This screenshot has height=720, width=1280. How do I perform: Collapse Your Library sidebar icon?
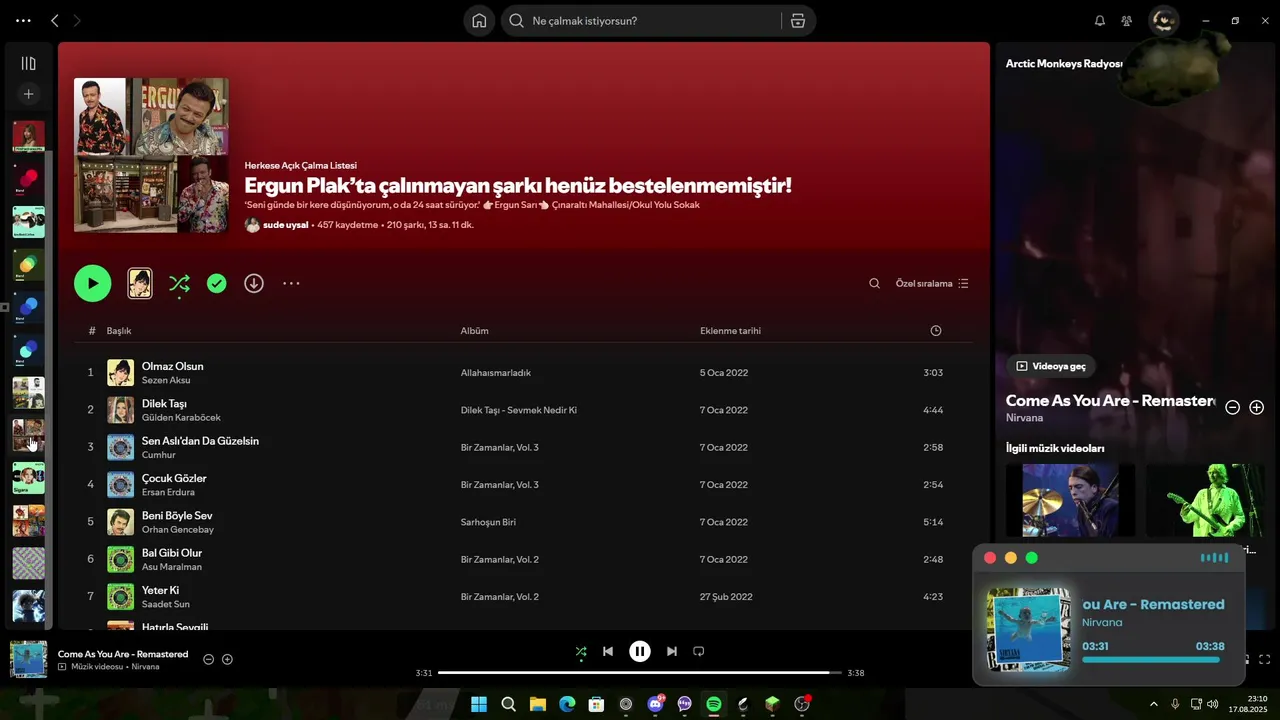pos(28,64)
